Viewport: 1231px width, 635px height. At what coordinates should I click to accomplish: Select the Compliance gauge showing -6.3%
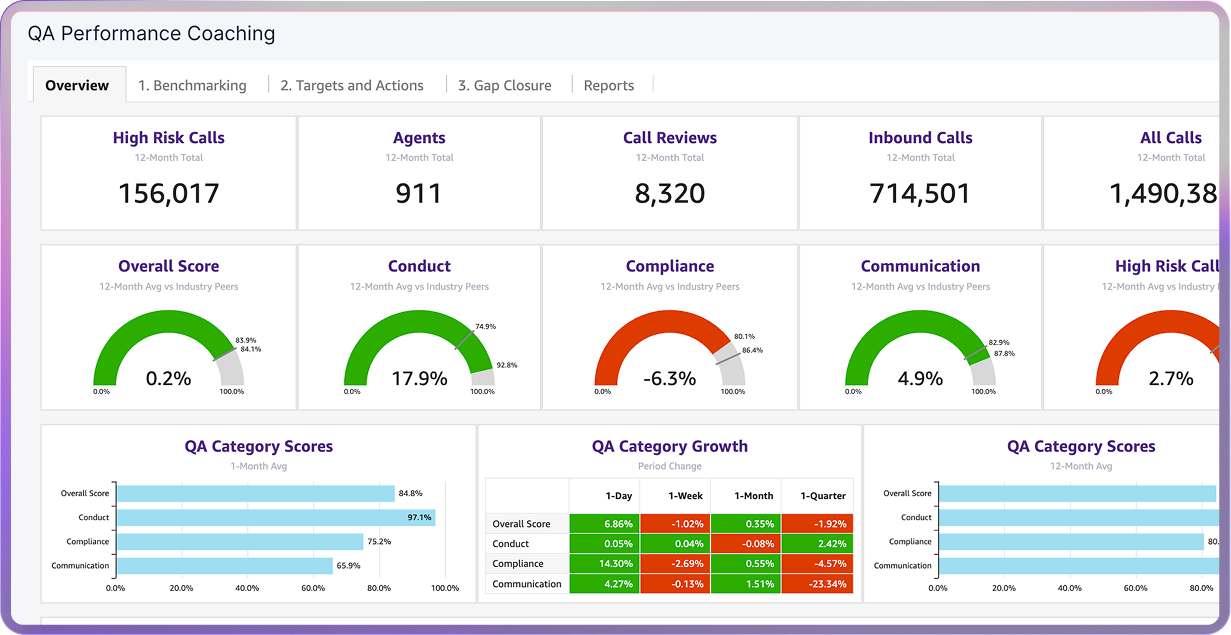click(x=670, y=350)
